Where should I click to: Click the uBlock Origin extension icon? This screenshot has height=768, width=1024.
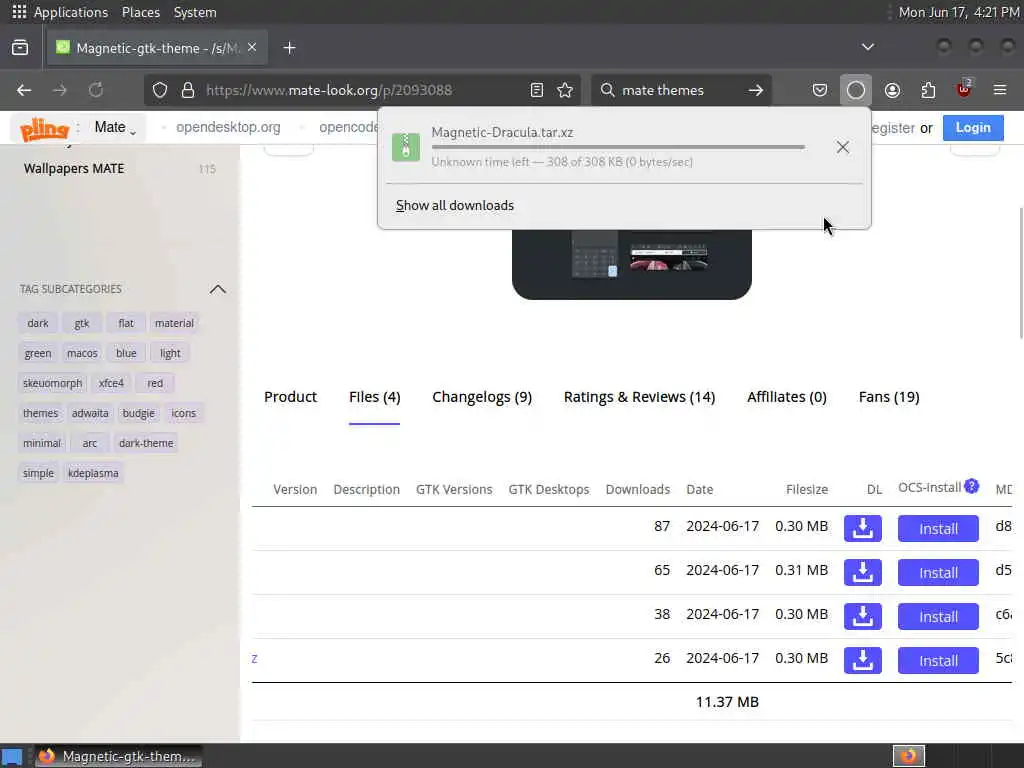pos(964,90)
